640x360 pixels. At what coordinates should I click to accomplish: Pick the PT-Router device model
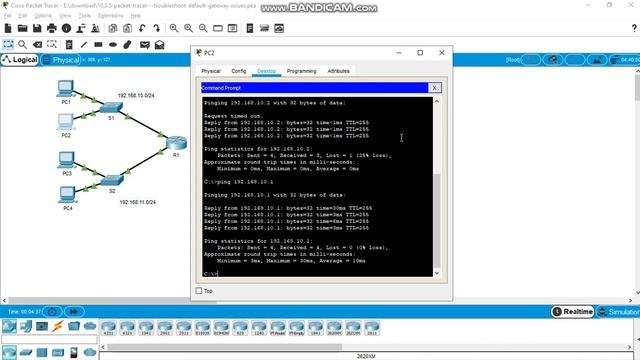[278, 328]
